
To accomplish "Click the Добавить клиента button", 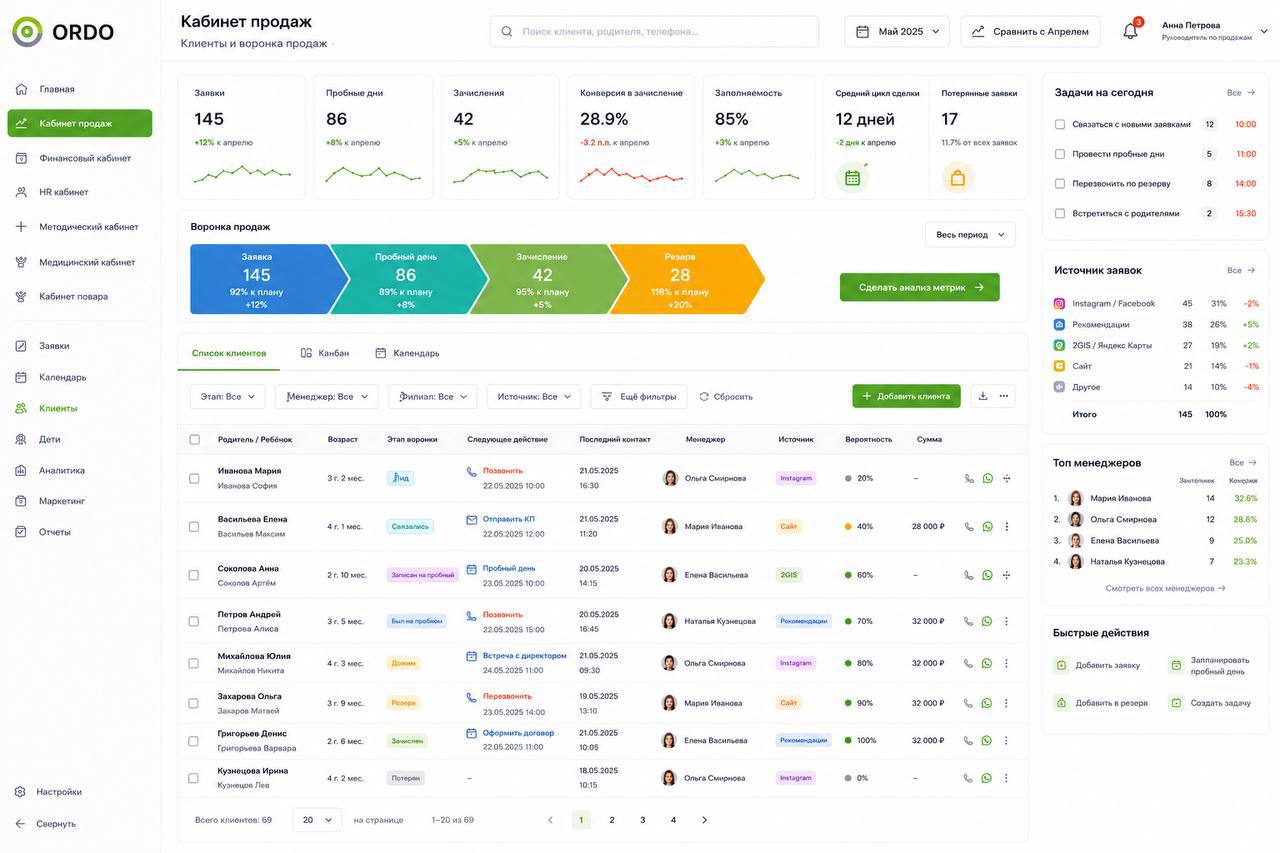I will (906, 396).
